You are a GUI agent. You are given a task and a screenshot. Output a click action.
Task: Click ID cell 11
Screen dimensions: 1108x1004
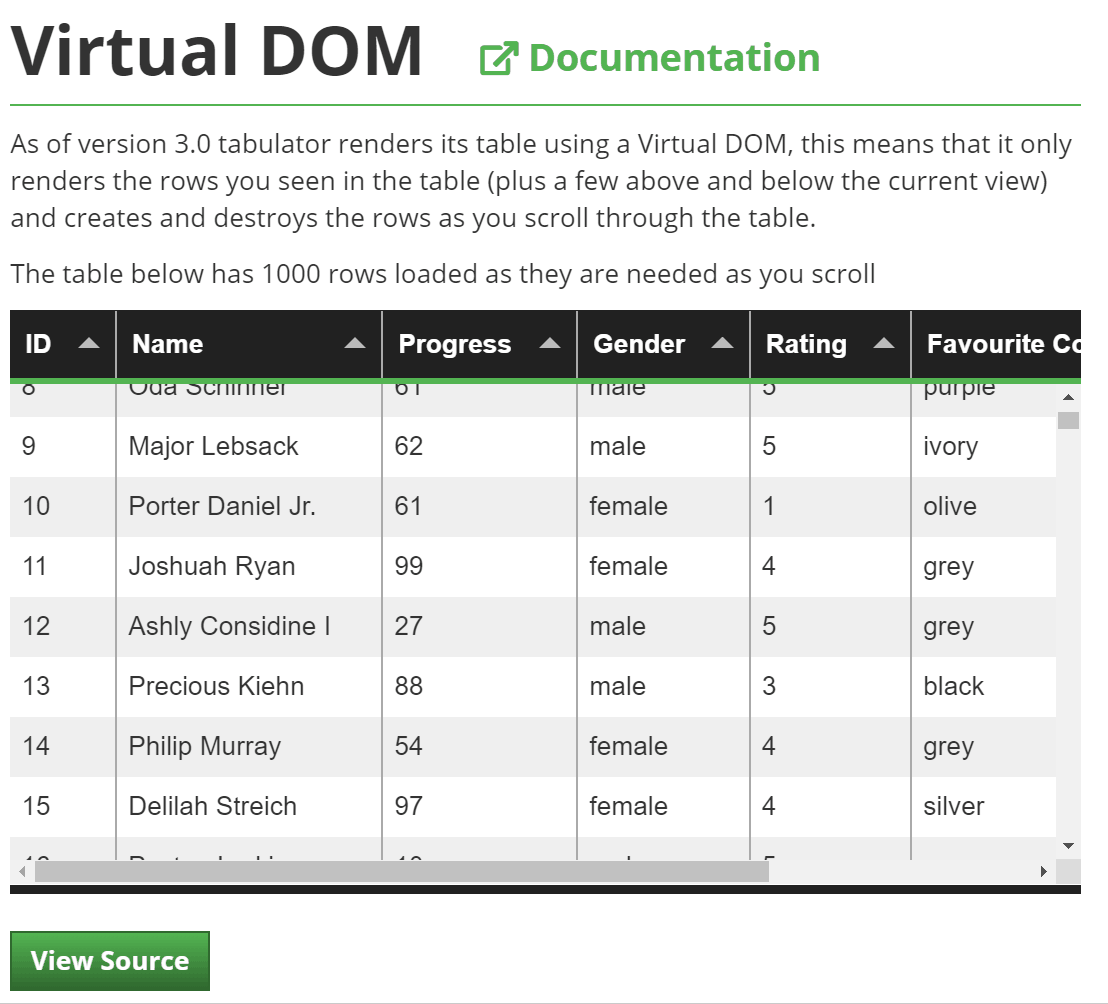click(x=63, y=567)
